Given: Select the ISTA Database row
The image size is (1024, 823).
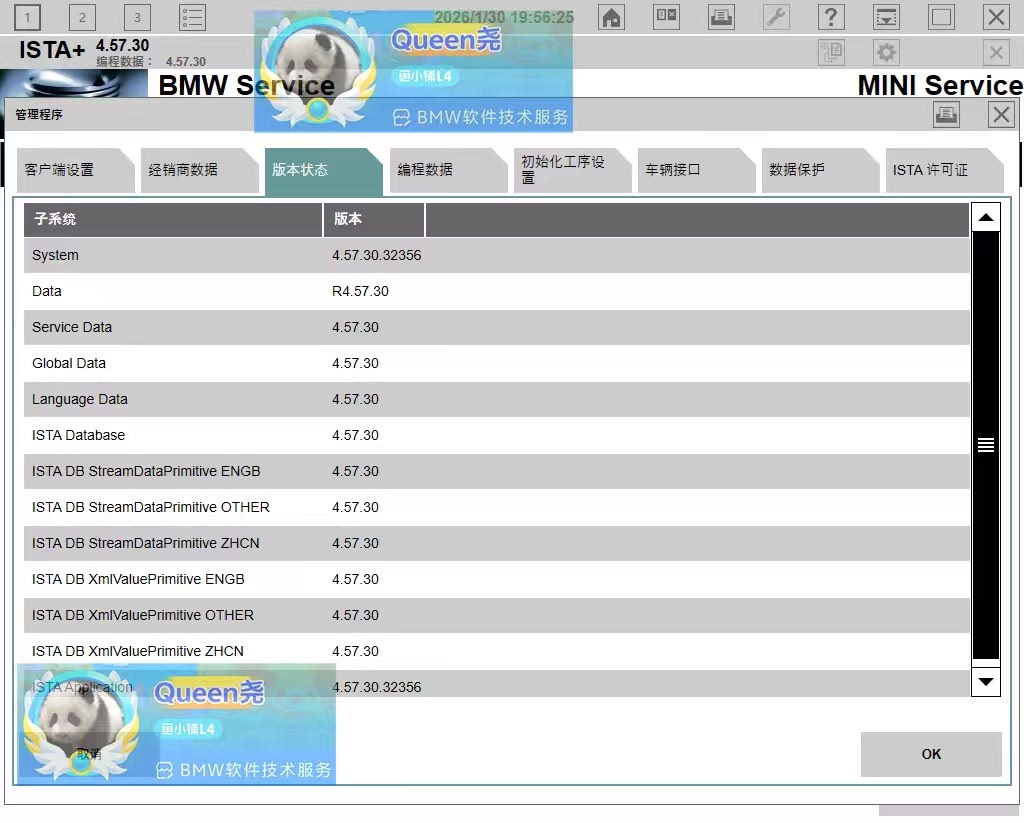Looking at the screenshot, I should pos(496,435).
